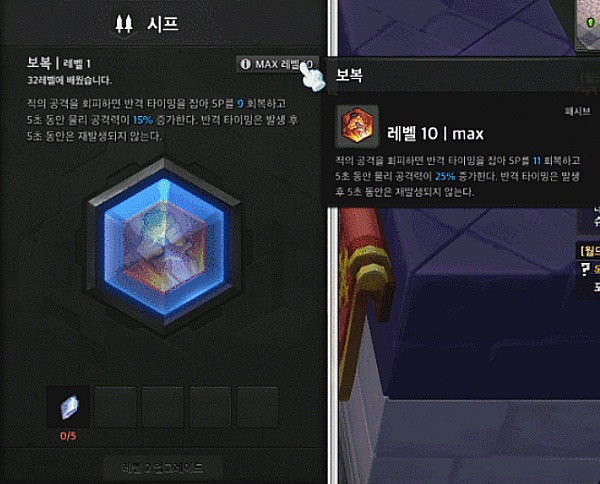This screenshot has width=600, height=484.
Task: Click the 보복 tooltip header
Action: (x=349, y=75)
